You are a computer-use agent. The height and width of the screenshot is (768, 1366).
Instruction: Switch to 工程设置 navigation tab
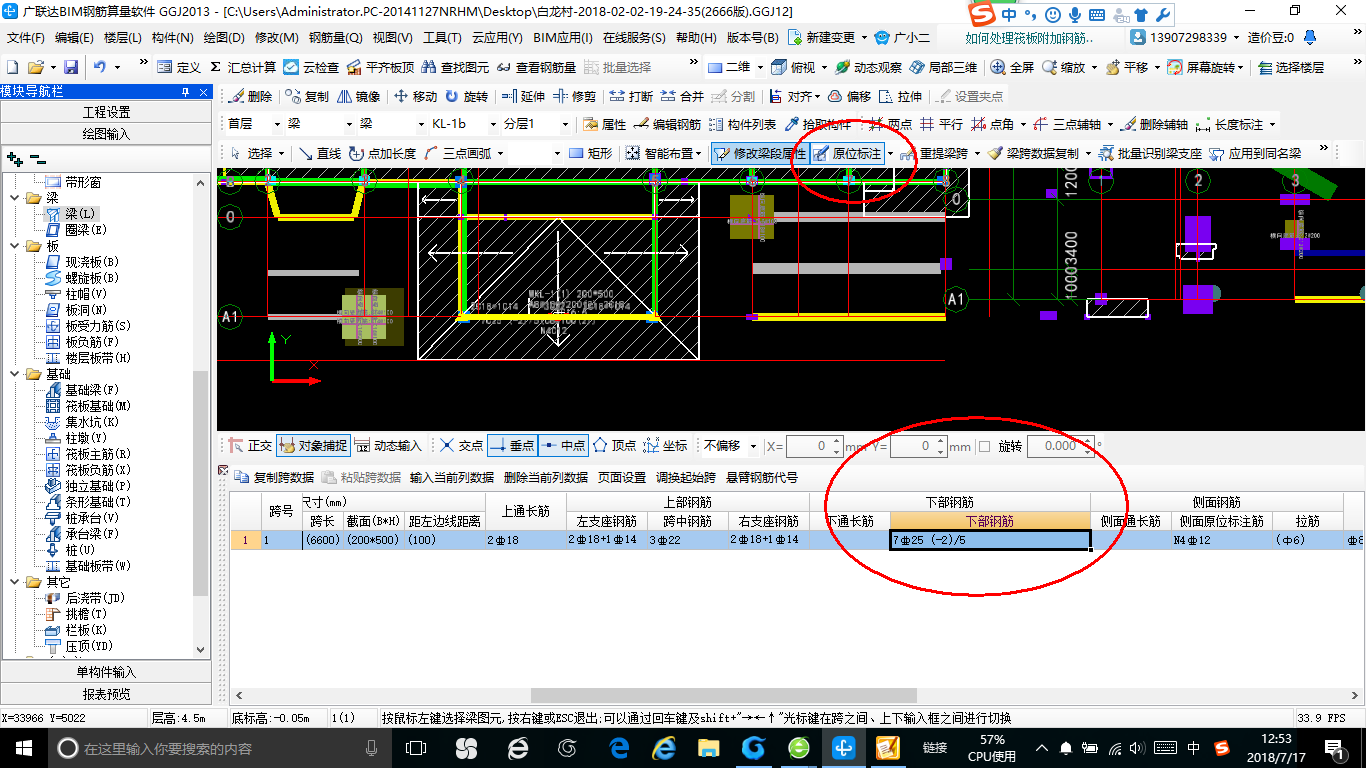coord(106,112)
